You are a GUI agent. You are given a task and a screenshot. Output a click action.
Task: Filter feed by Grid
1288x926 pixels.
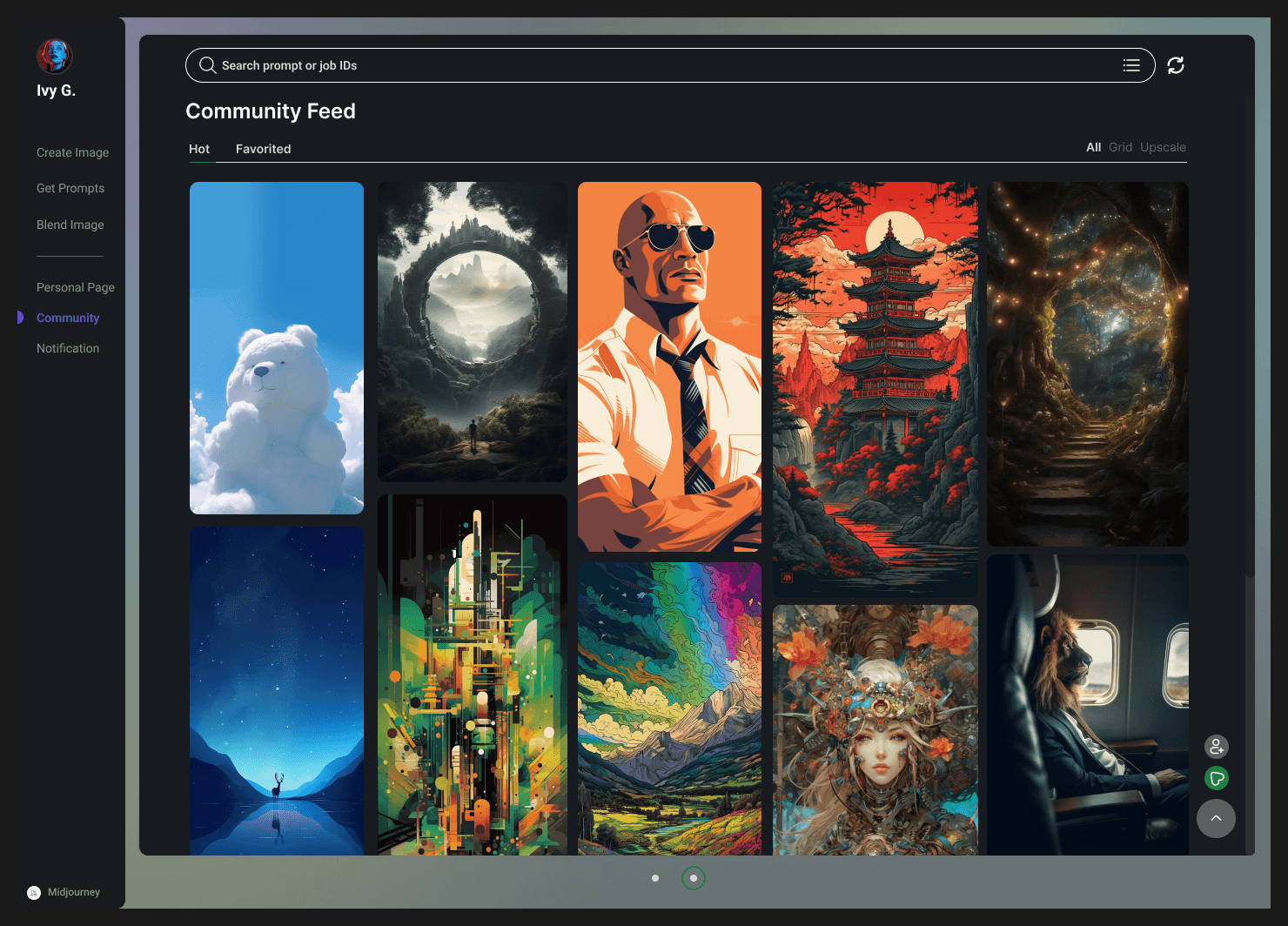tap(1120, 147)
